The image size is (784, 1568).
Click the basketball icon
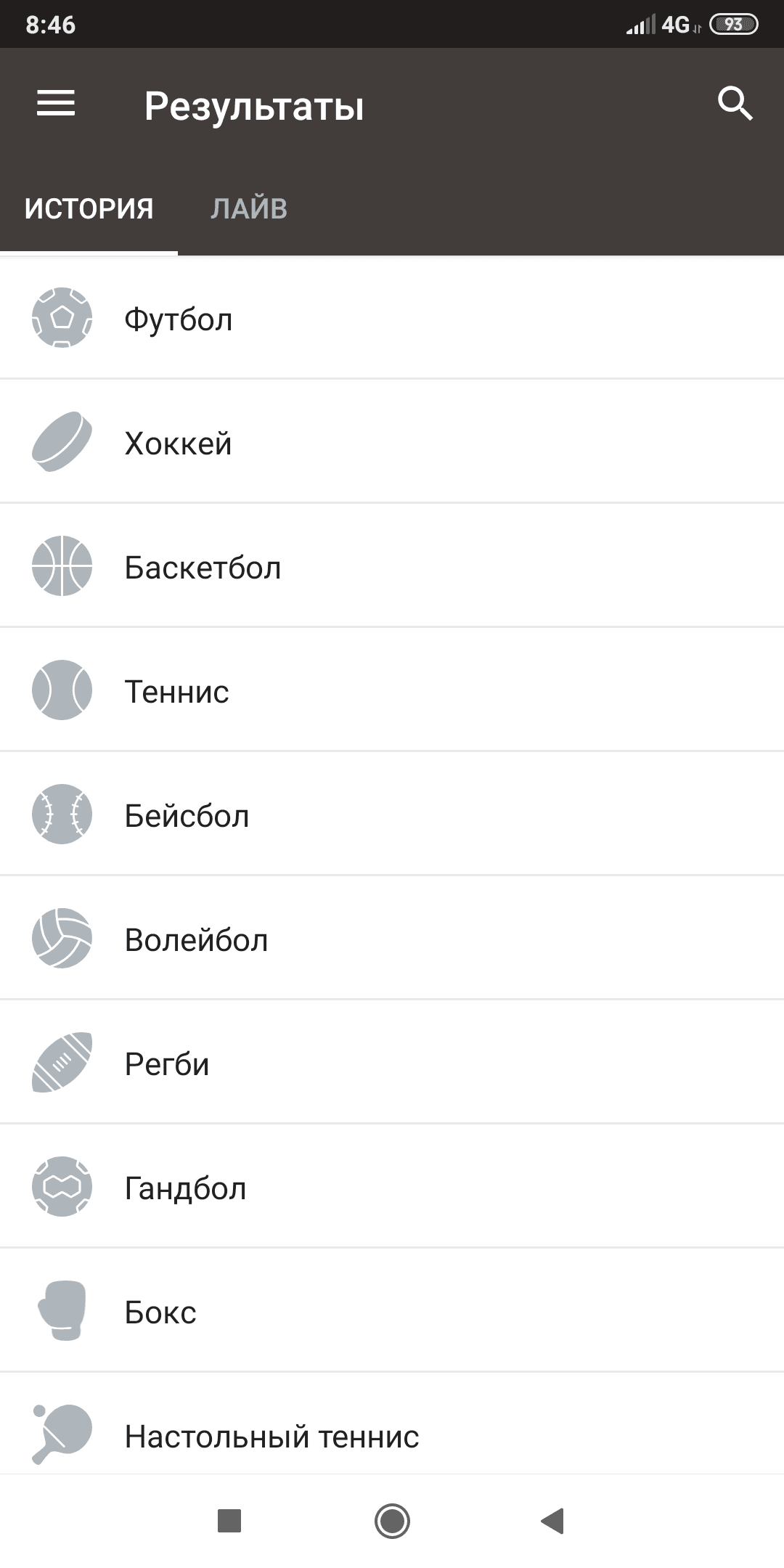62,566
